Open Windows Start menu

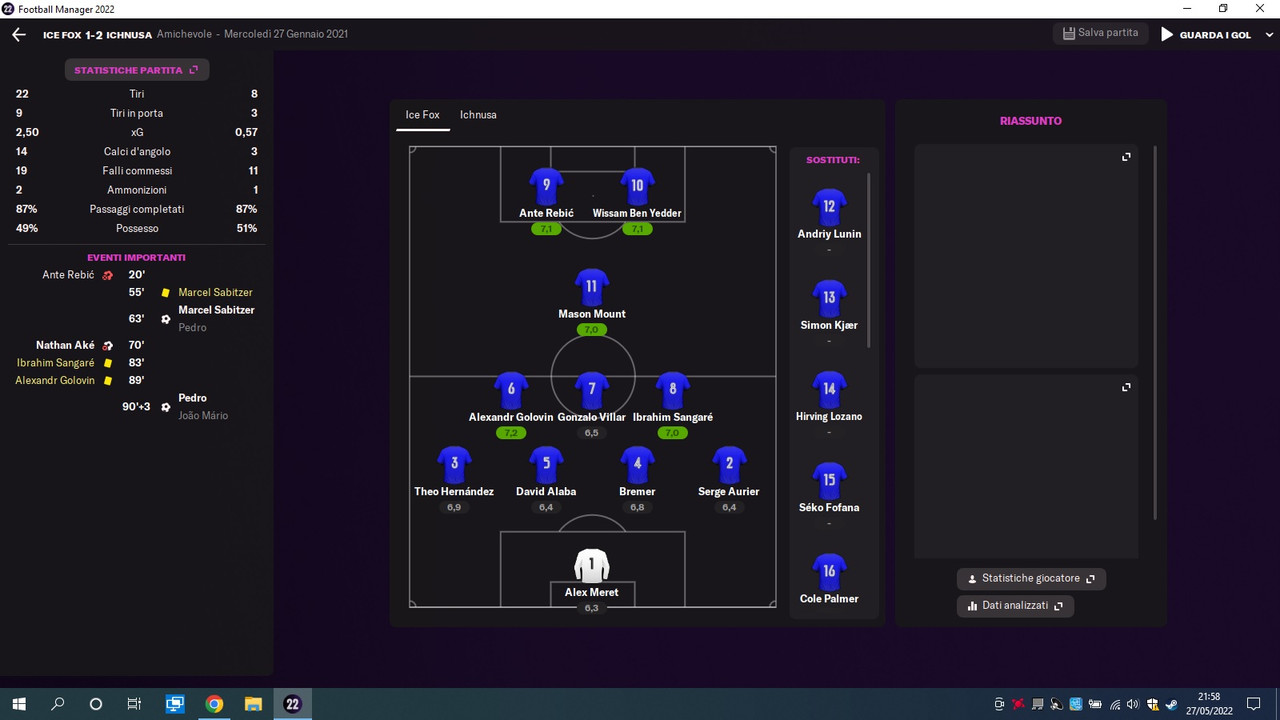click(x=19, y=704)
